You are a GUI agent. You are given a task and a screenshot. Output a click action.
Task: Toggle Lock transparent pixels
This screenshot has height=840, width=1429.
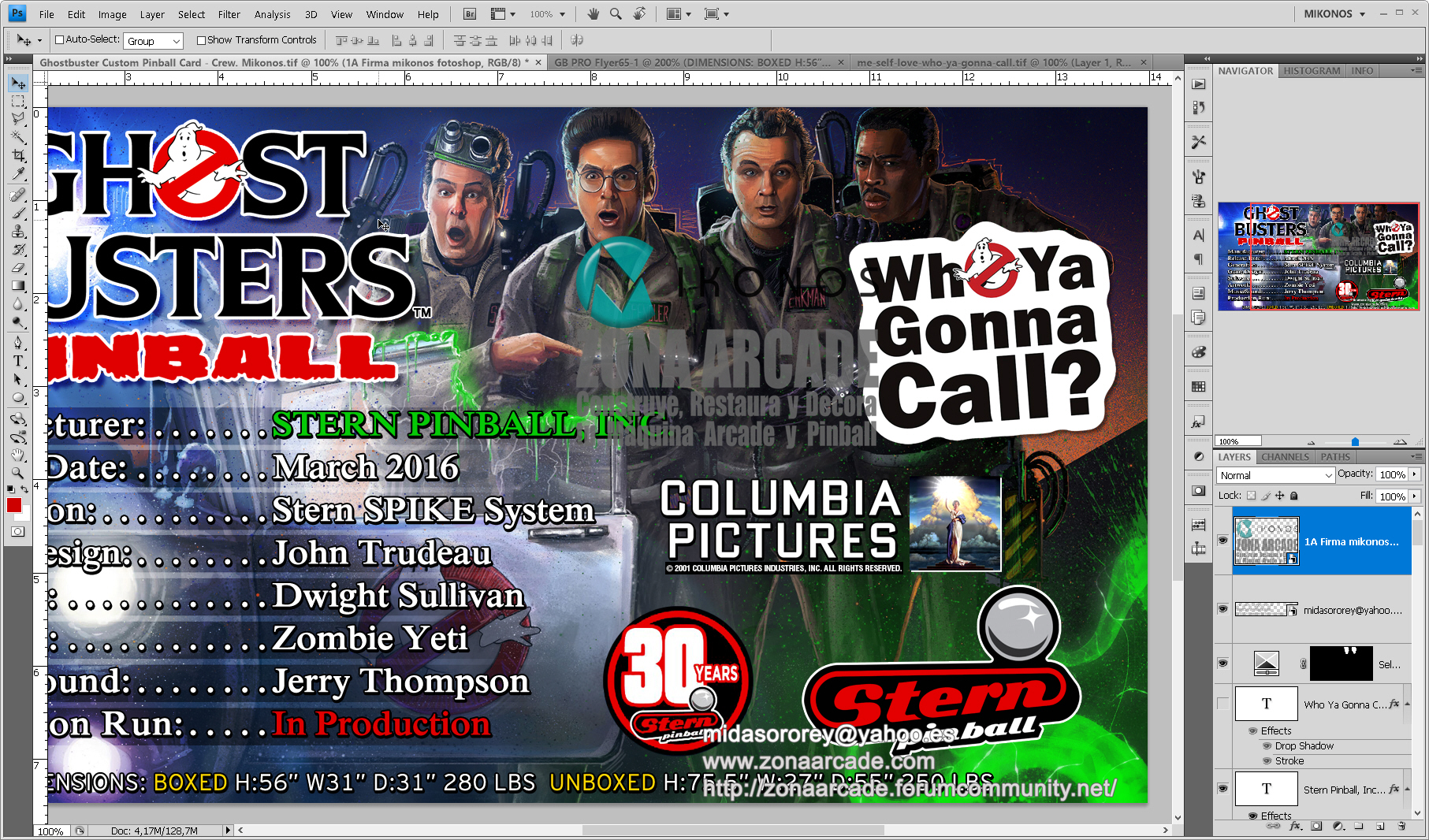[x=1251, y=496]
